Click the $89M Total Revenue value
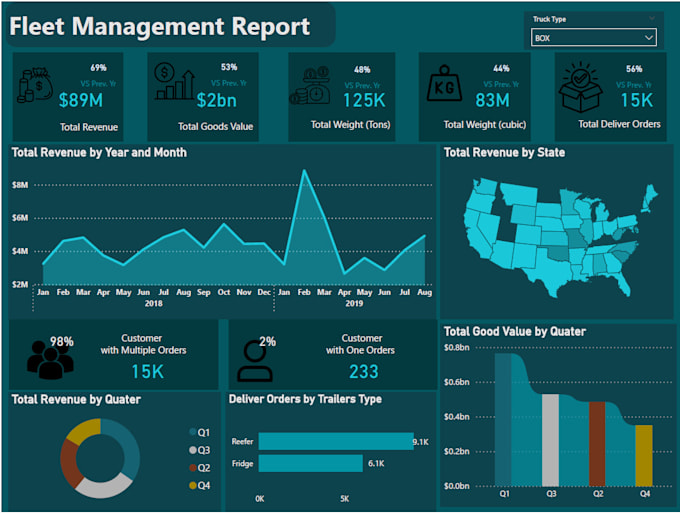Viewport: 680px width, 514px height. pyautogui.click(x=81, y=100)
